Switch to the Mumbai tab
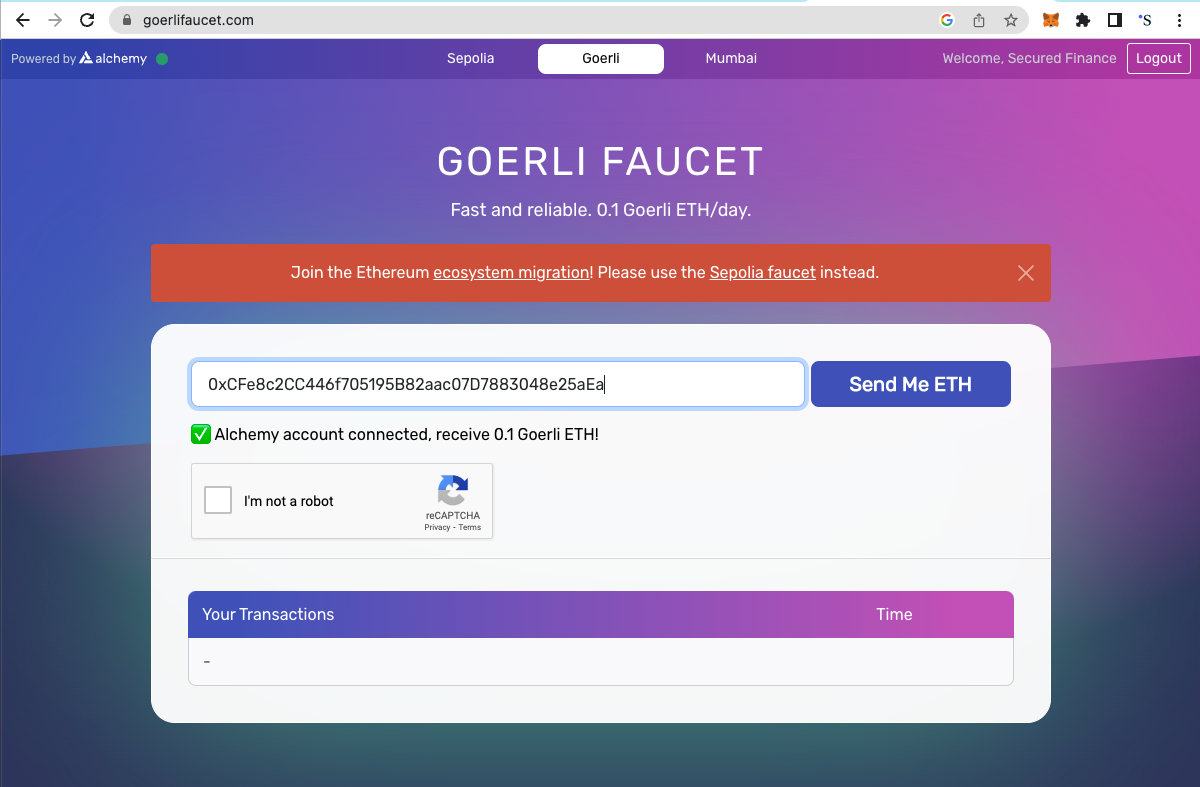The height and width of the screenshot is (787, 1200). [731, 59]
